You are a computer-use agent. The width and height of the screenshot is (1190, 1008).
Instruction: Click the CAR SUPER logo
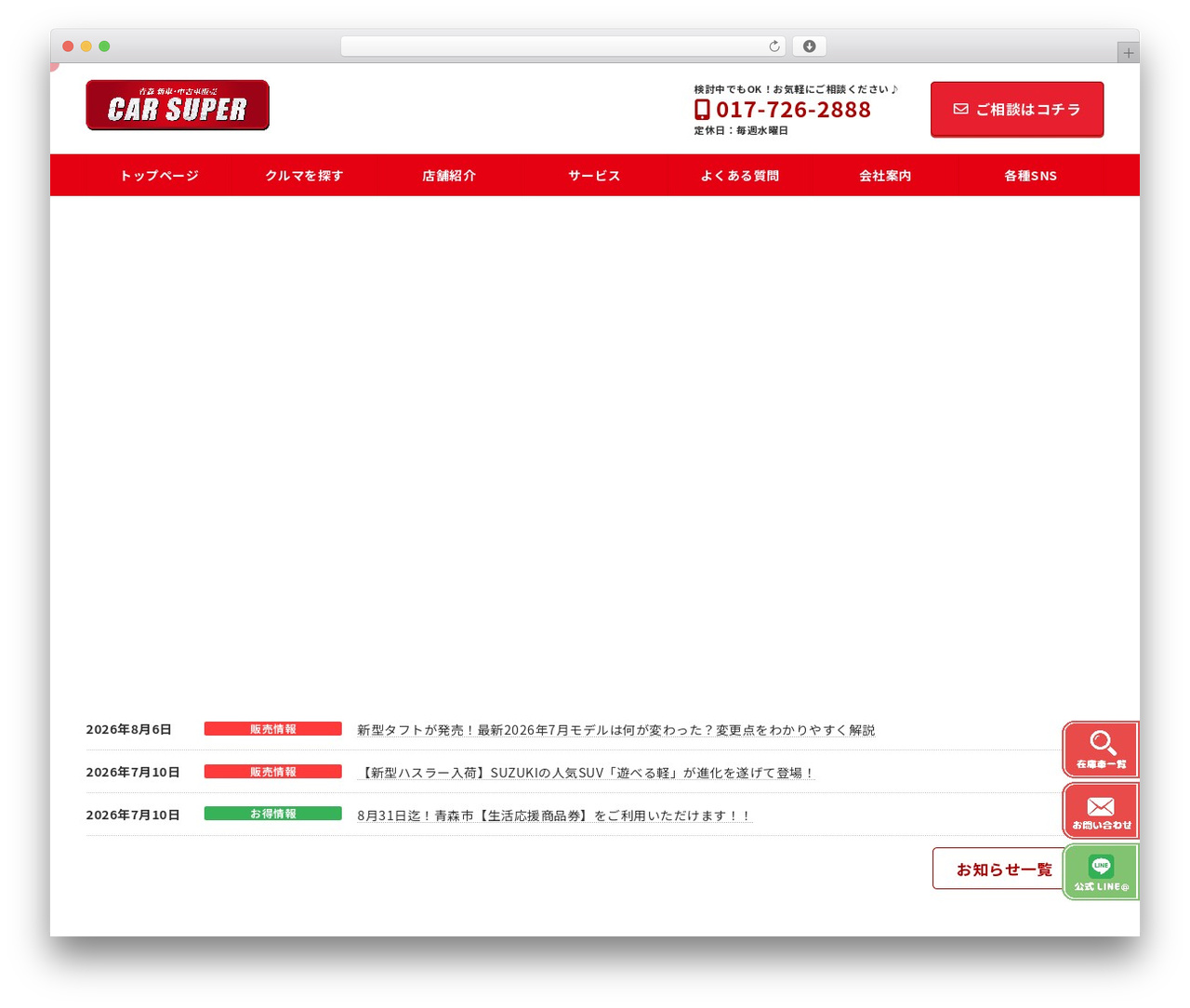(178, 105)
